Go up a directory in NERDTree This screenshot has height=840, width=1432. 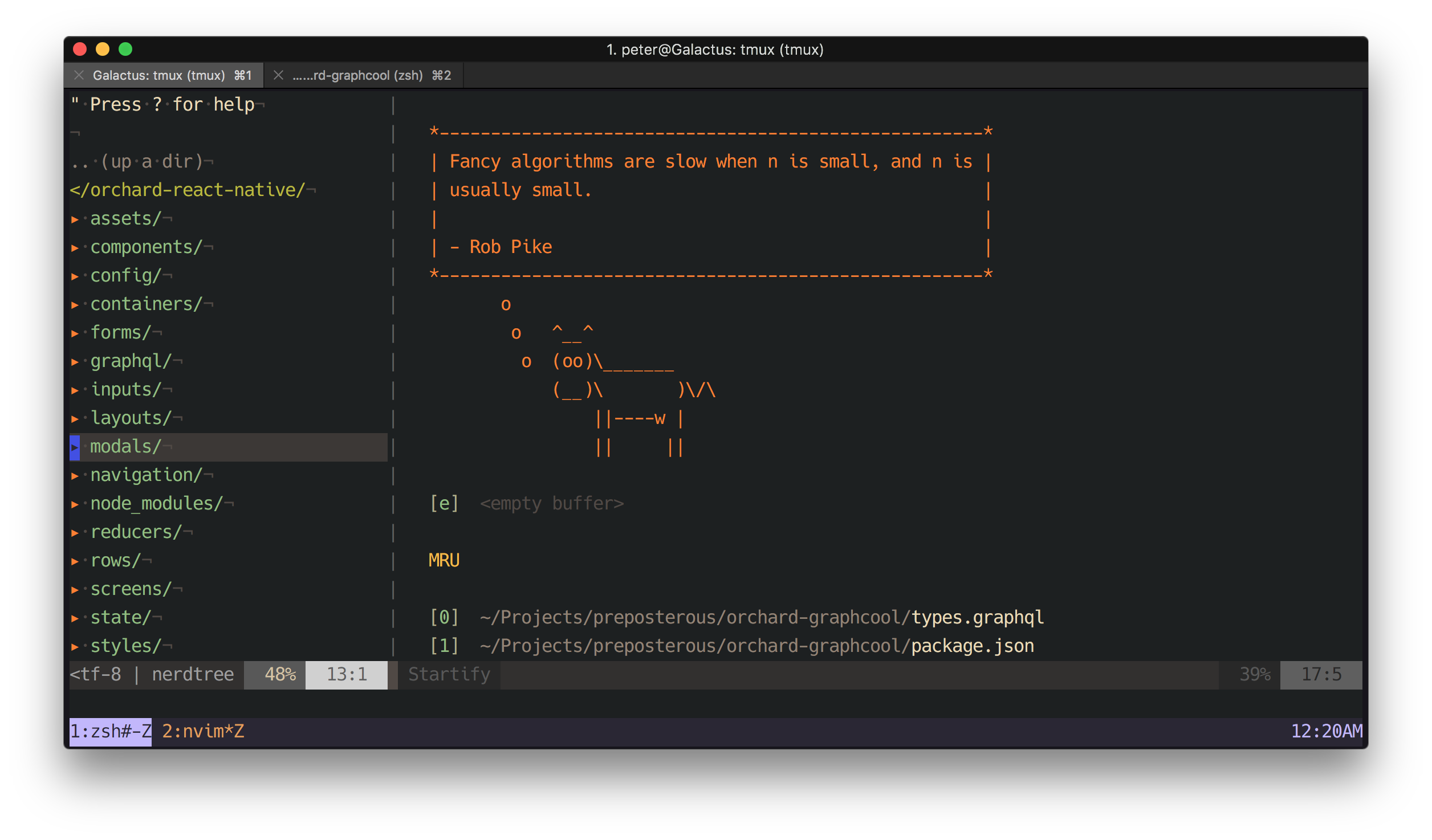coord(137,161)
